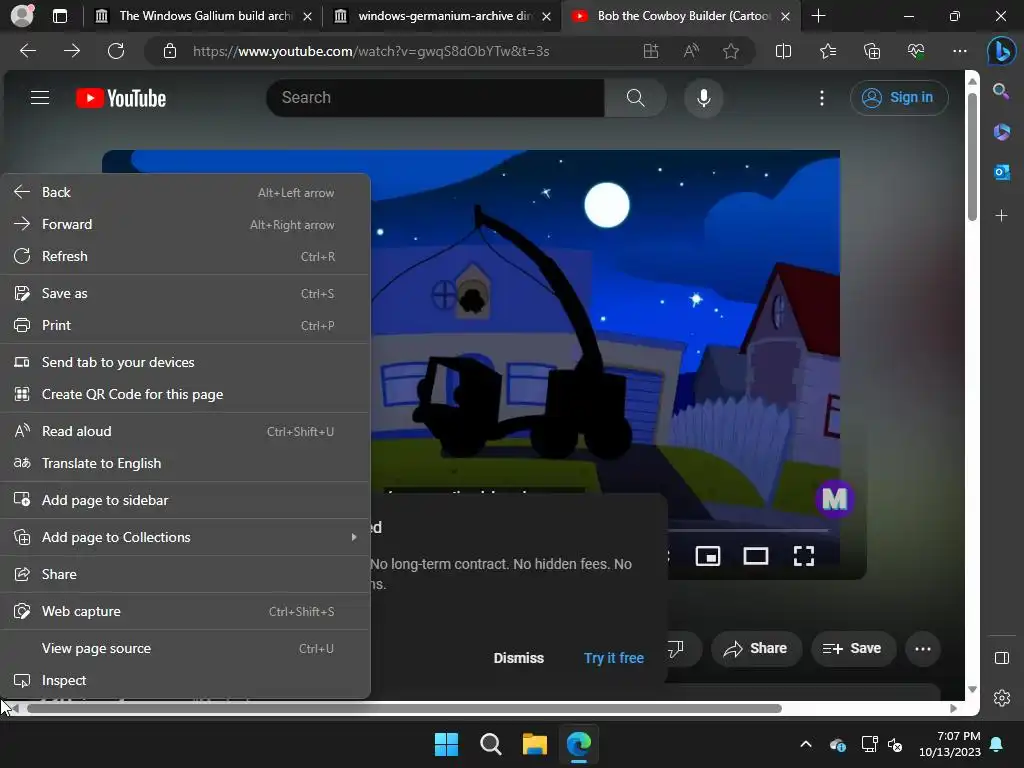The image size is (1024, 768).
Task: Close the windows-germanium-archive tab
Action: point(547,16)
